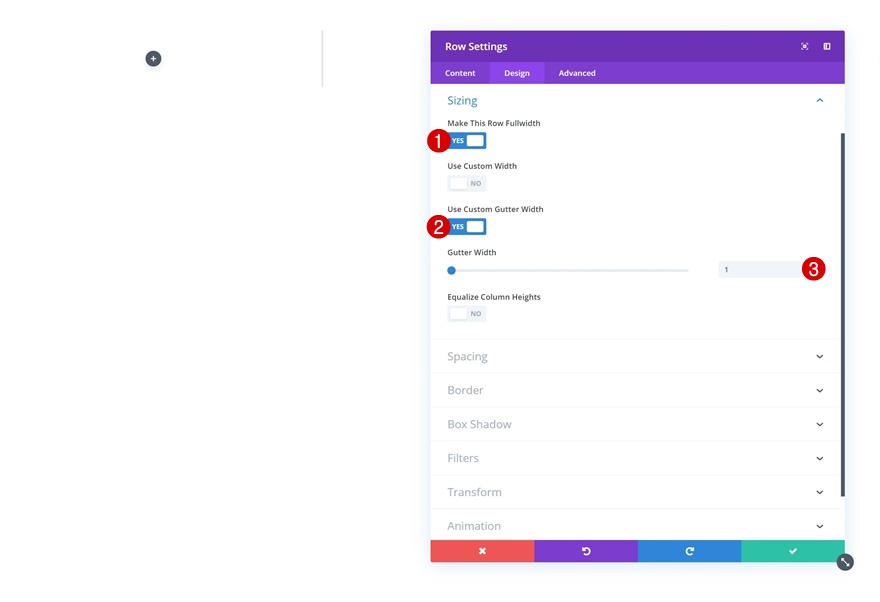This screenshot has width=880, height=602.
Task: Open the responsive preview focus icon
Action: pyautogui.click(x=804, y=47)
